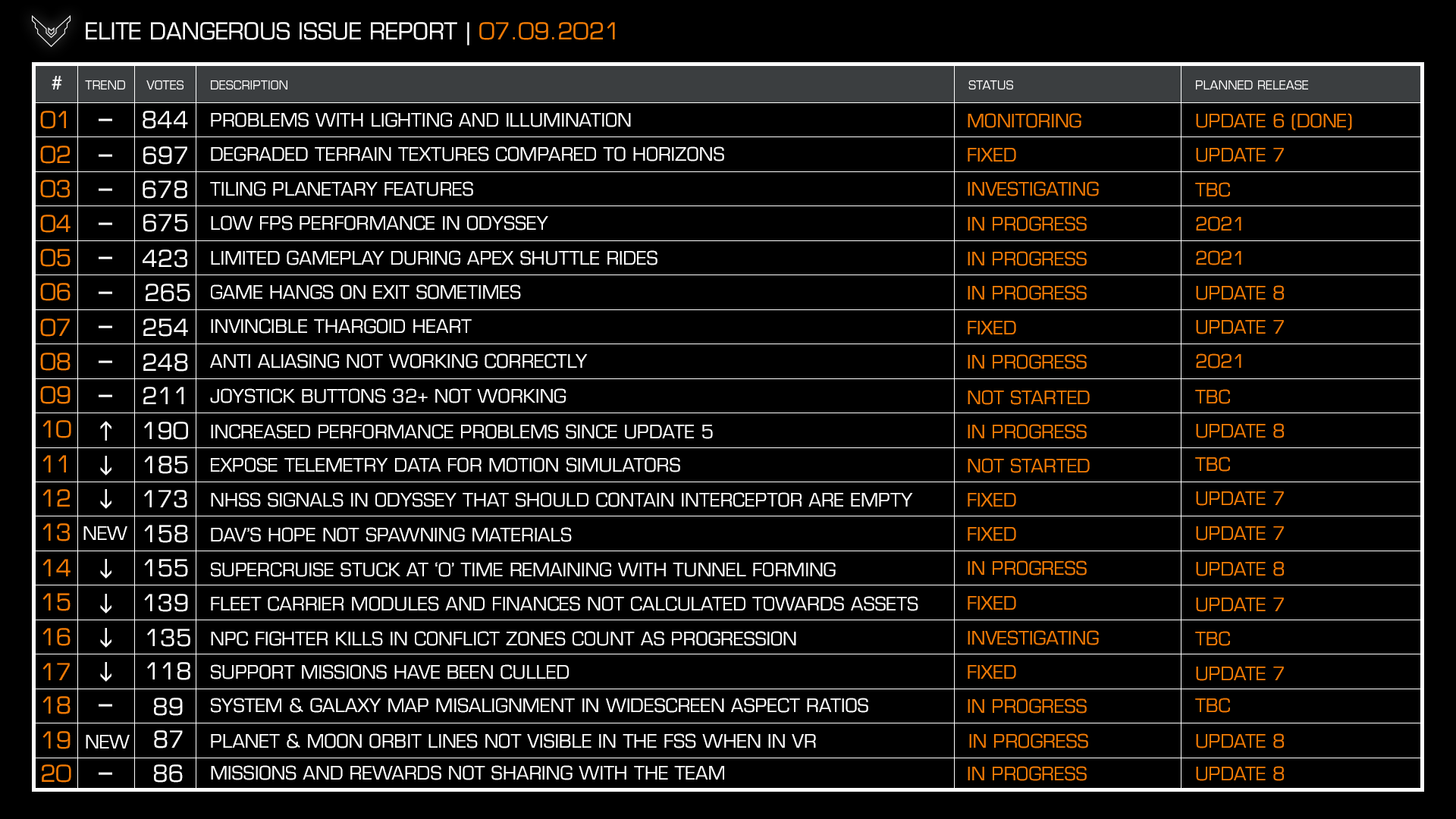Click INVESTIGATING status in row 03
Image resolution: width=1456 pixels, height=819 pixels.
pos(1033,189)
